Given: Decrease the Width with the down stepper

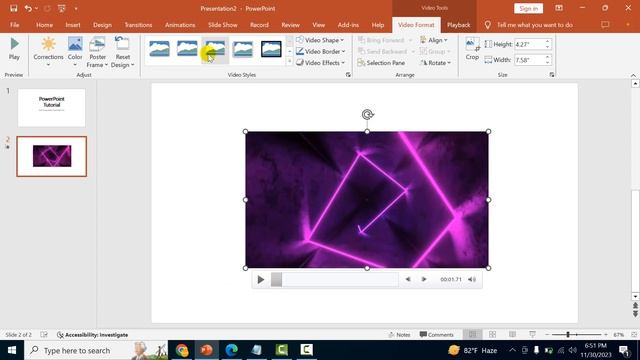Looking at the screenshot, I should [548, 62].
